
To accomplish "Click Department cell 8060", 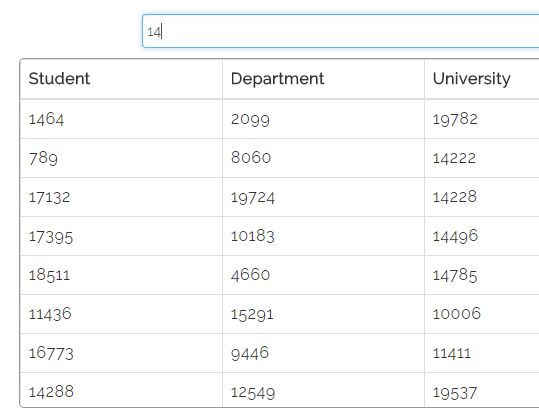I will click(x=323, y=158).
